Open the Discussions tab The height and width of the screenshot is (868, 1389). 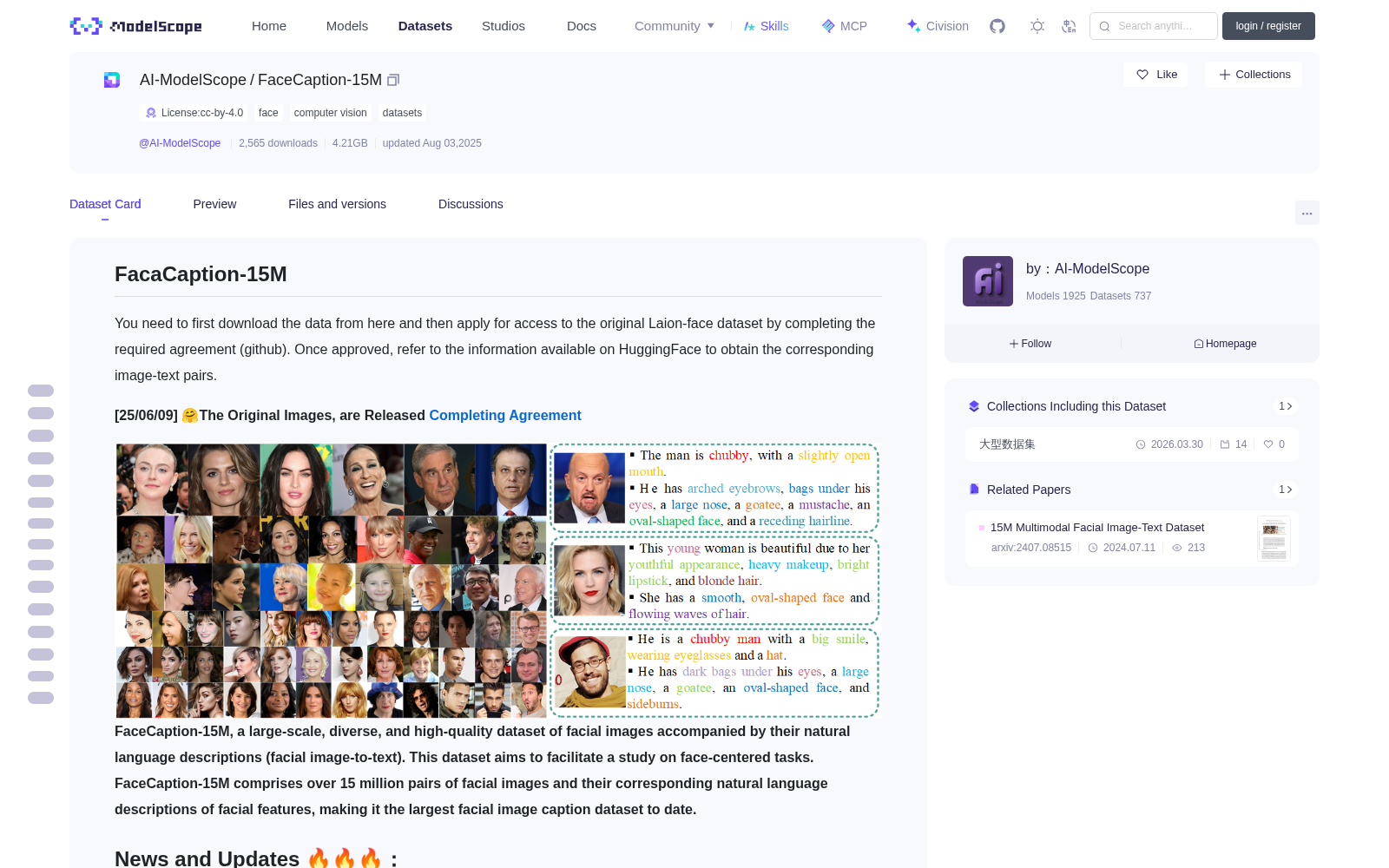pos(471,204)
